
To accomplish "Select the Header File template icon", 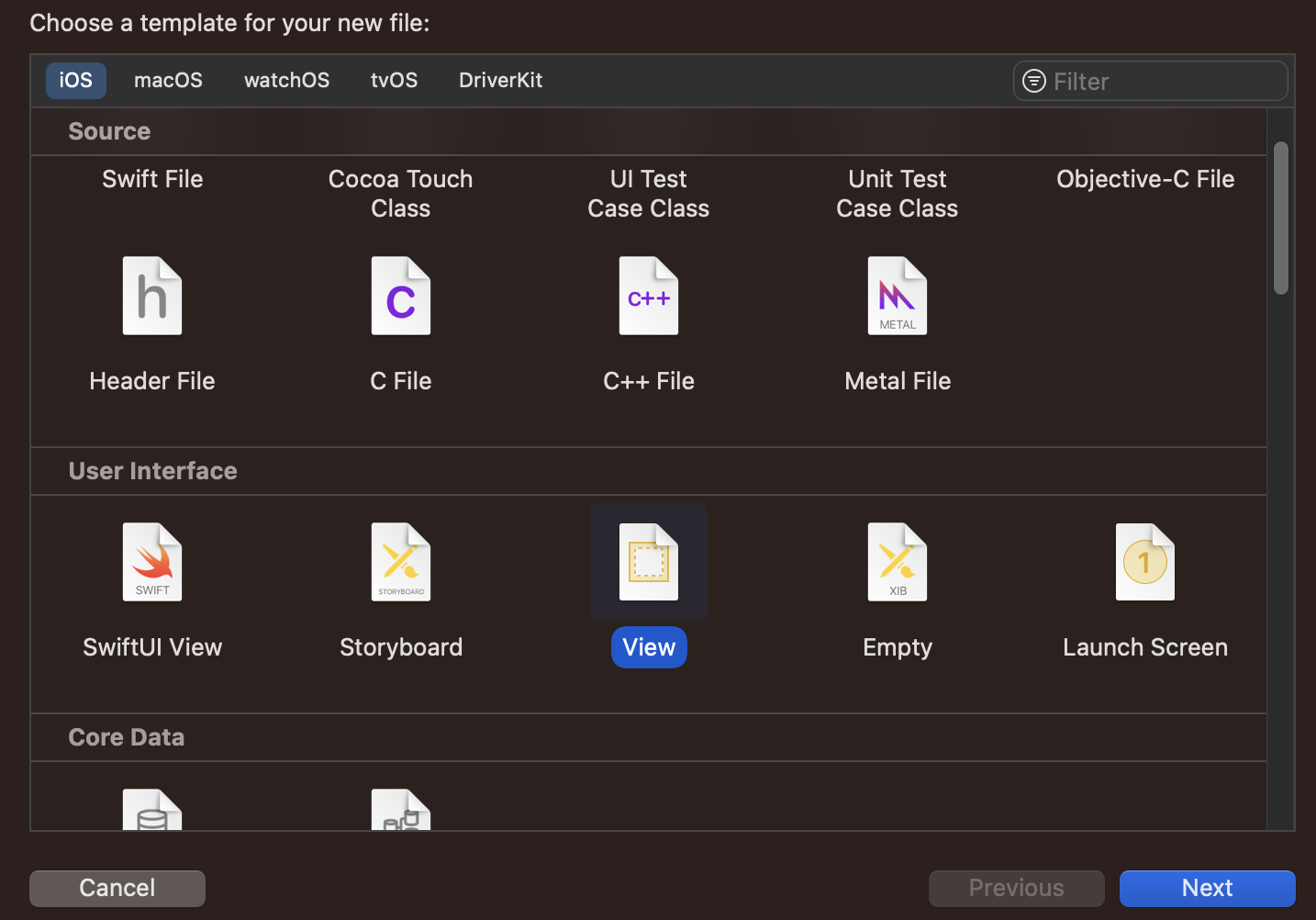I will [x=152, y=296].
